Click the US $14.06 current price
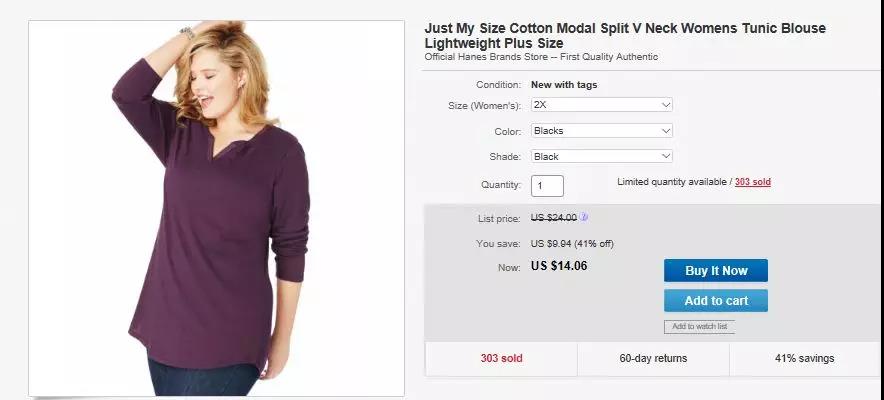 tap(559, 267)
